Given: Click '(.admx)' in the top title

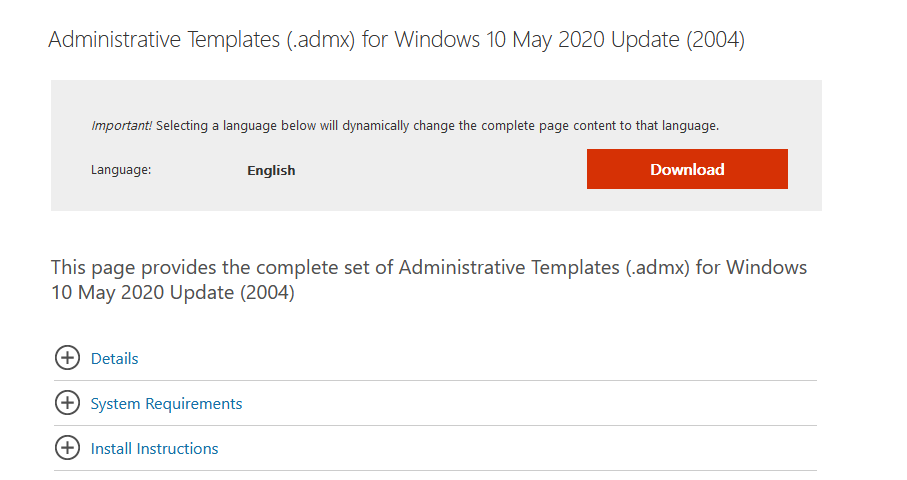Looking at the screenshot, I should tap(320, 39).
